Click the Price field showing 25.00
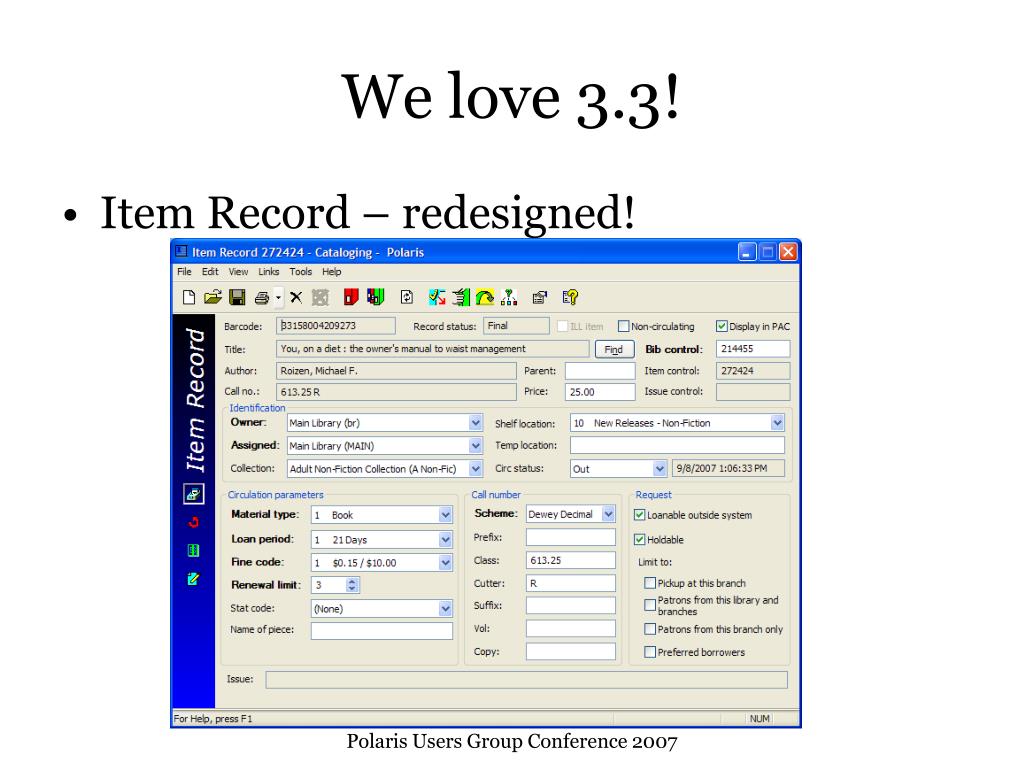The image size is (1024, 768). pyautogui.click(x=600, y=392)
